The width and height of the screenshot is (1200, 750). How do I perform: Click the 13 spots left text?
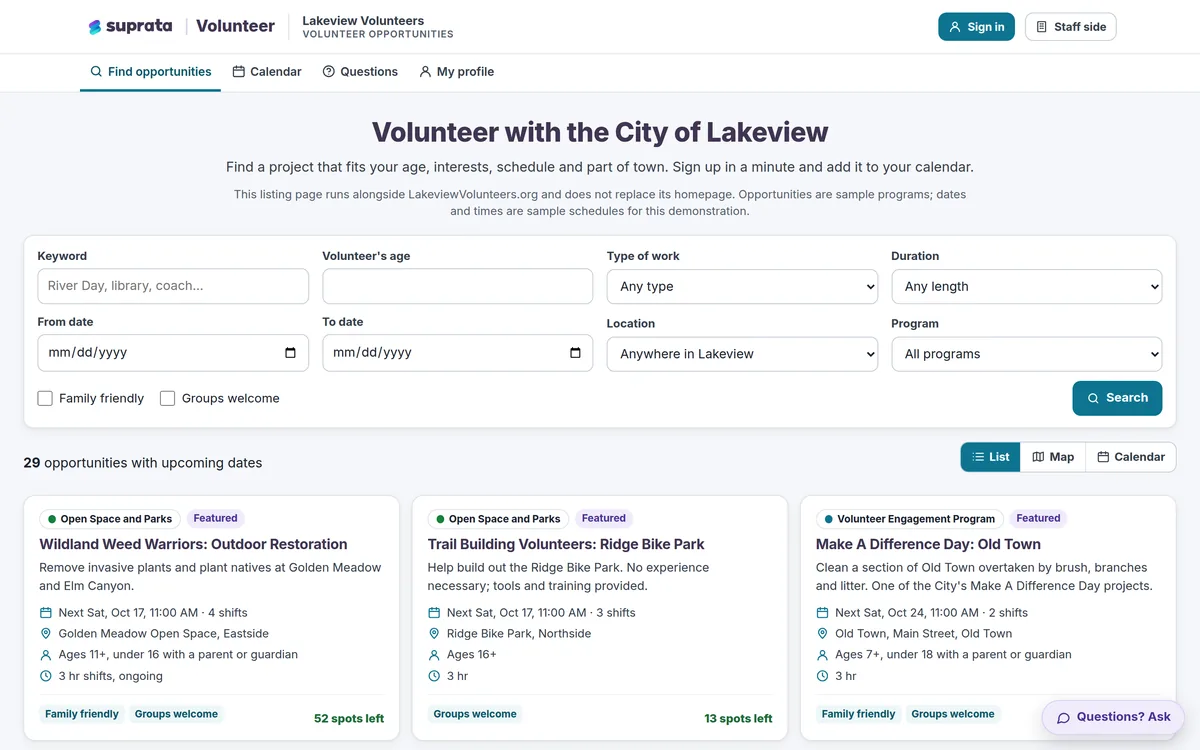point(738,718)
